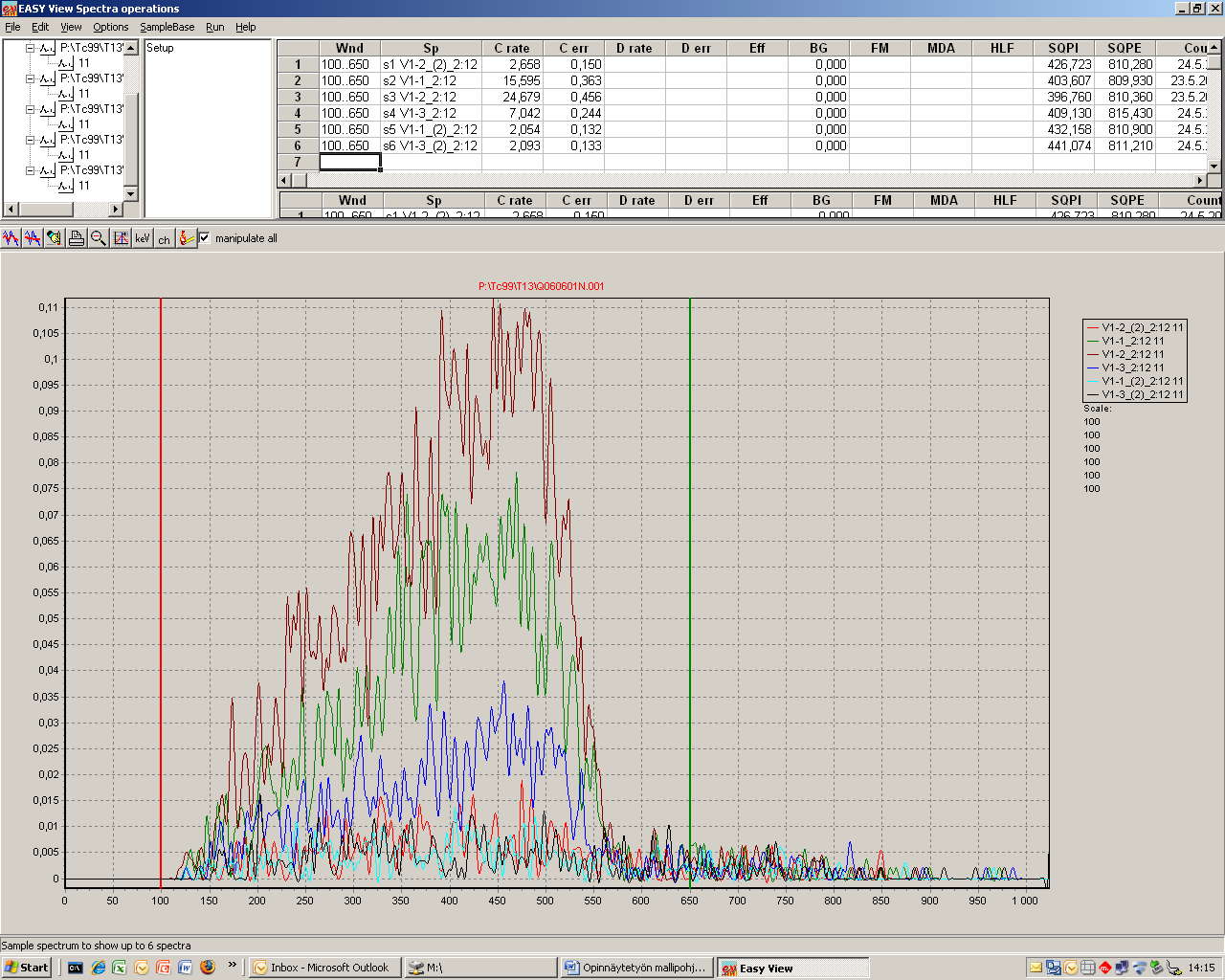Viewport: 1225px width, 980px height.
Task: Open Internet Explorer from quick launch
Action: pos(98,968)
